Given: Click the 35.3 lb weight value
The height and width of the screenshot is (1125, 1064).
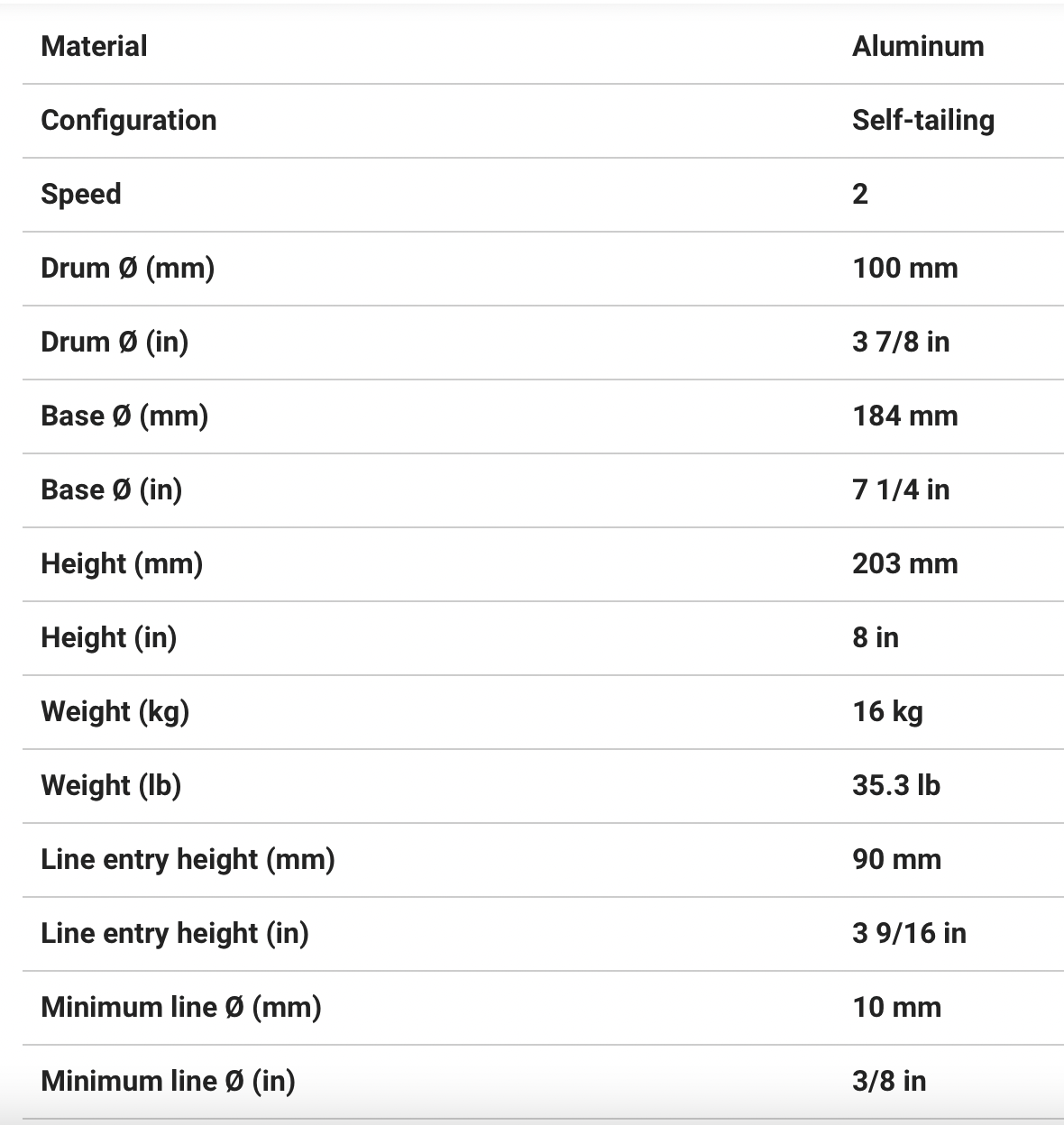Looking at the screenshot, I should tap(896, 786).
